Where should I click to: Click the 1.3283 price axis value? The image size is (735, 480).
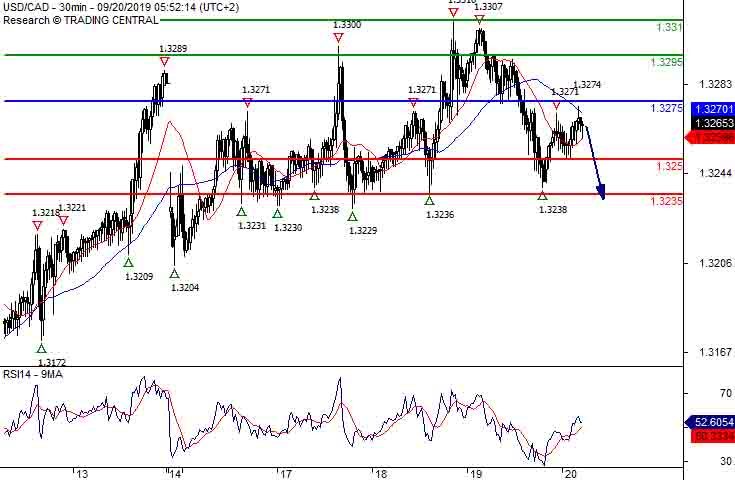pos(715,84)
